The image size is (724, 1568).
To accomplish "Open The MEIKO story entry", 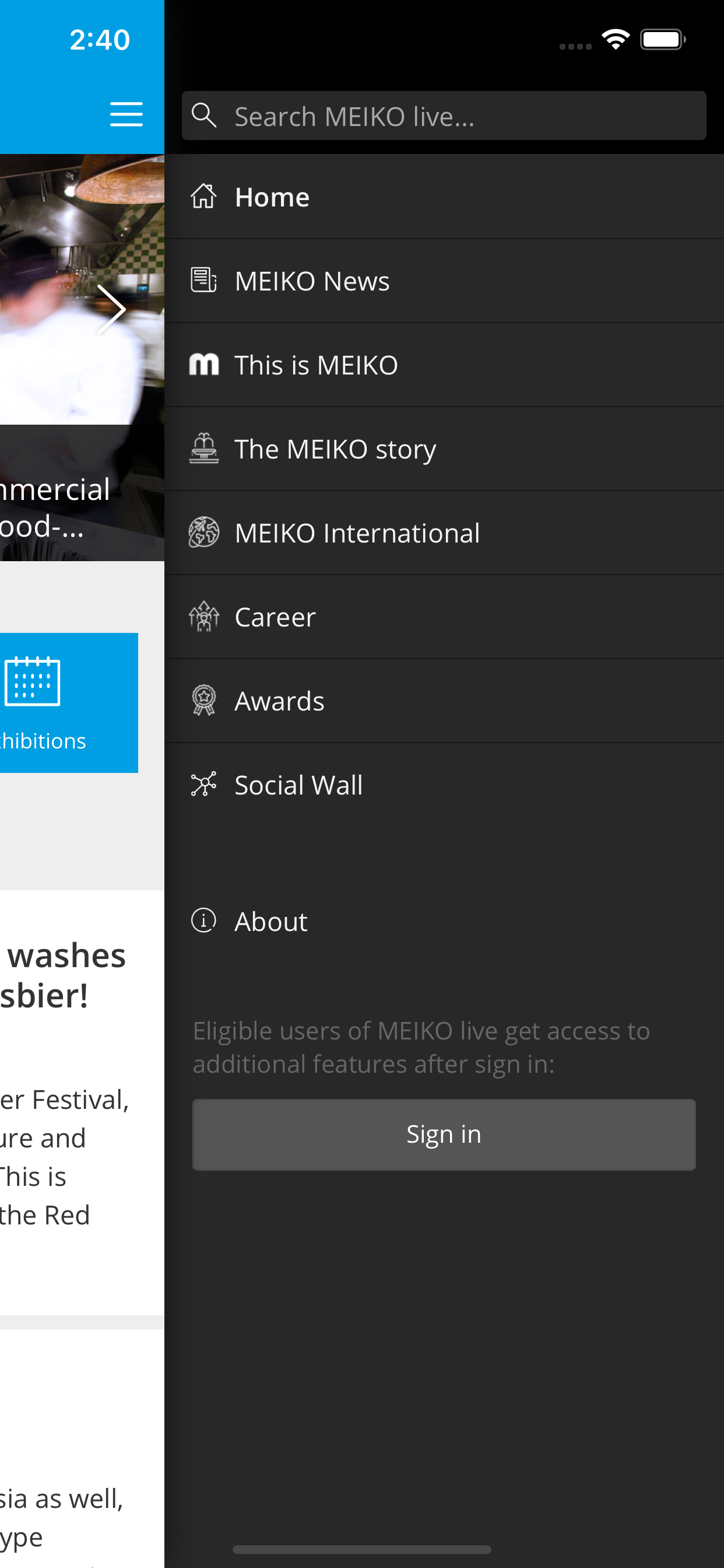I will tap(444, 449).
